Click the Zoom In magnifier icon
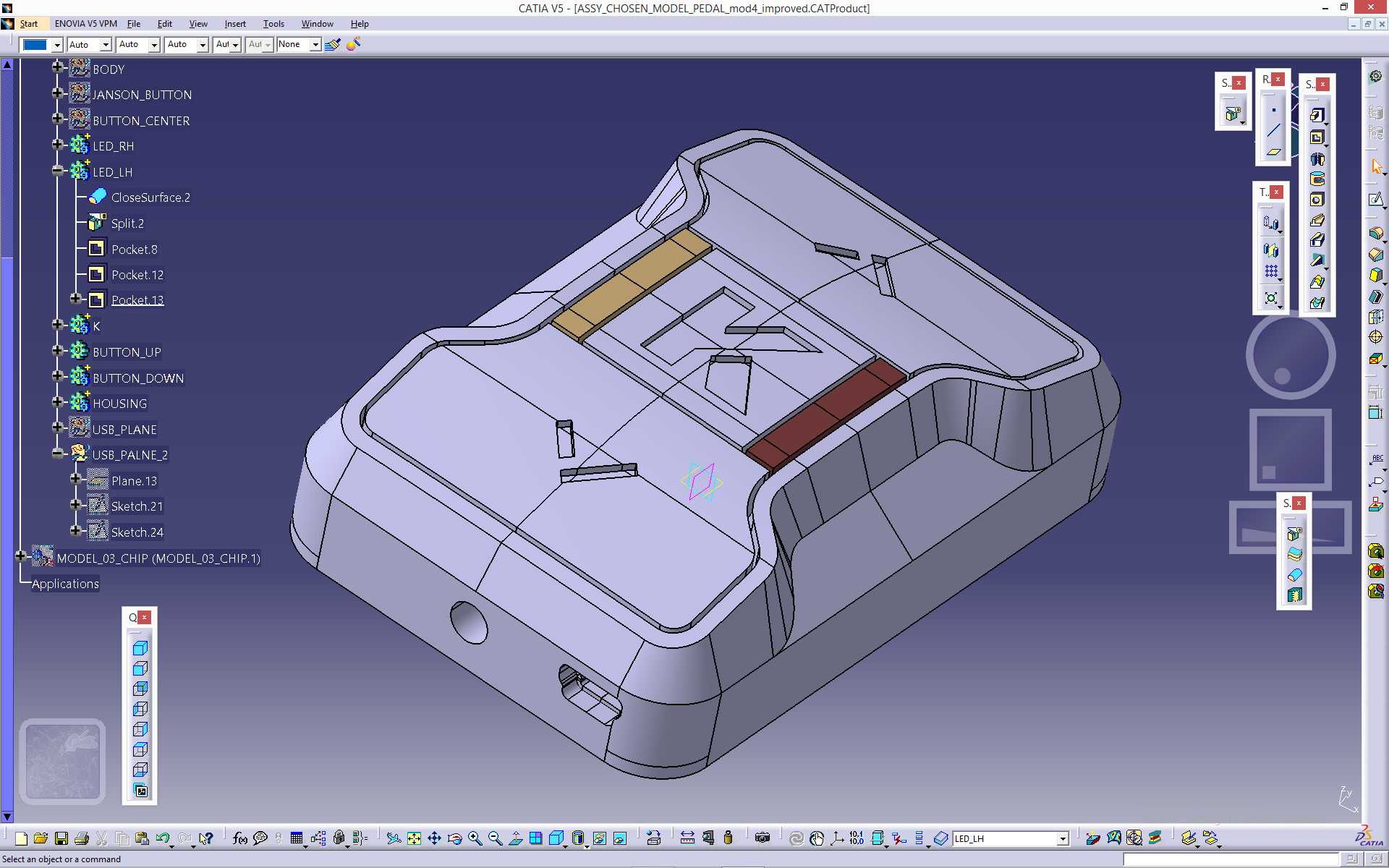This screenshot has width=1389, height=868. [475, 838]
